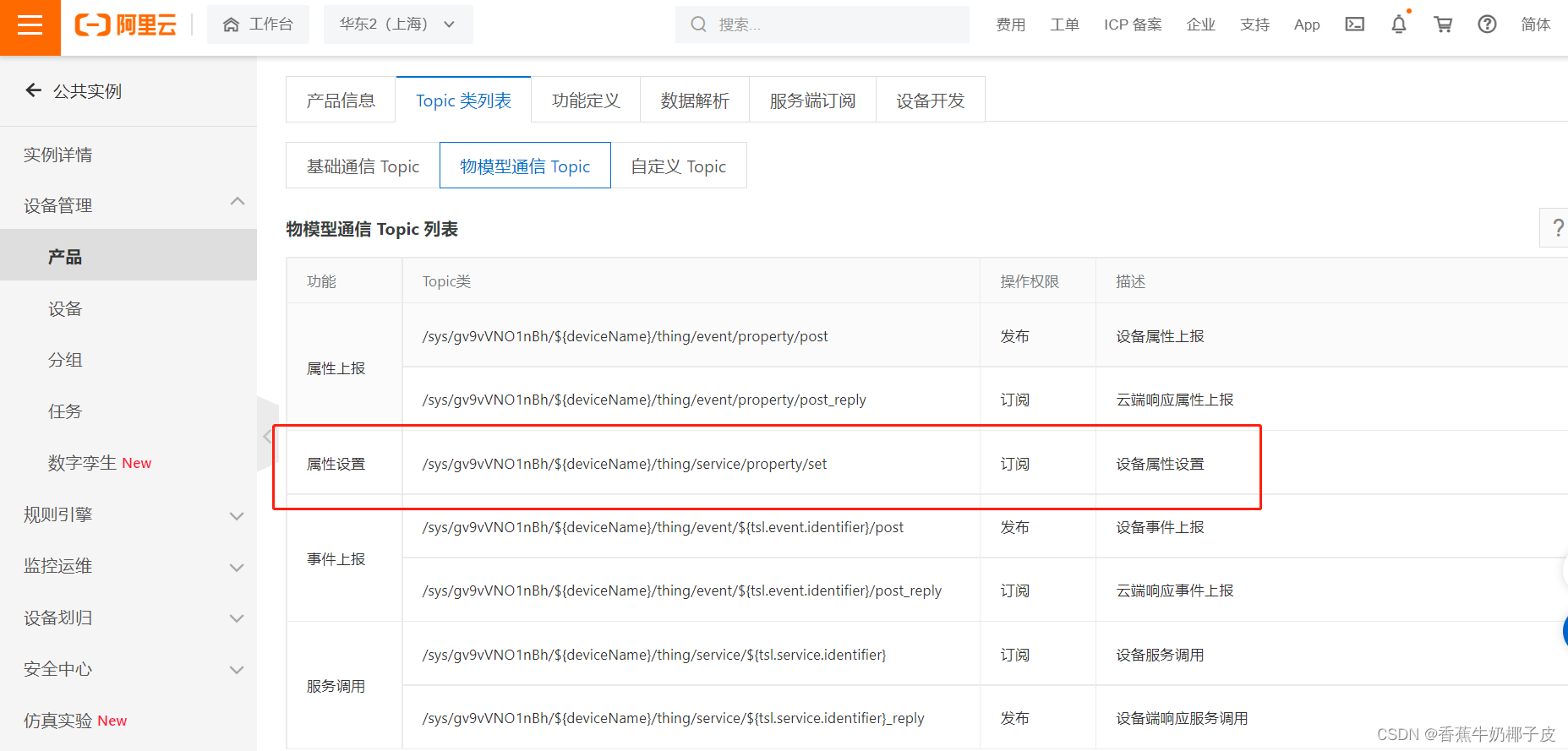Select the 自定义 Topic sub-tab

coord(679,166)
